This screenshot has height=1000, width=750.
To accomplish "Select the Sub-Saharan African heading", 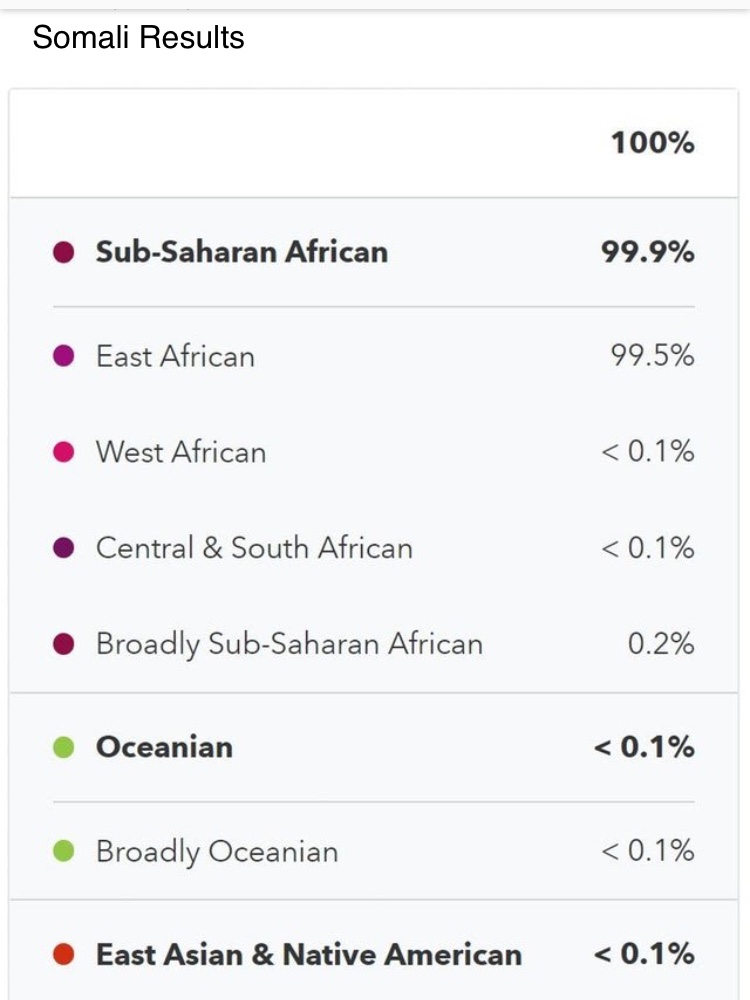I will pyautogui.click(x=242, y=252).
